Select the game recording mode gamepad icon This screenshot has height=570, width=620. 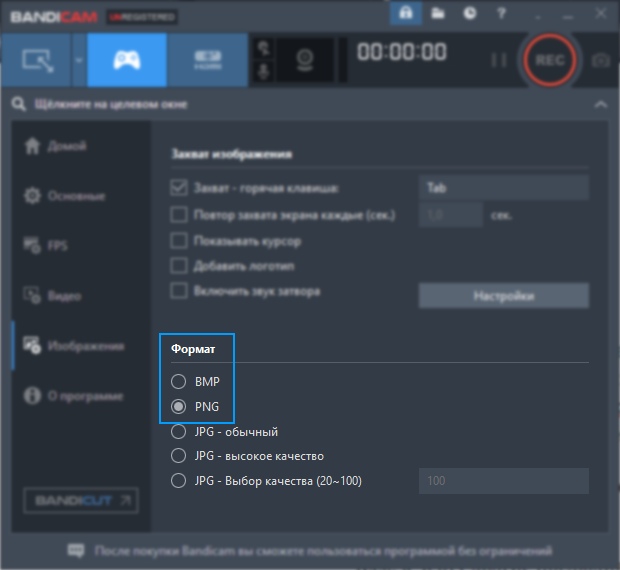[x=127, y=60]
